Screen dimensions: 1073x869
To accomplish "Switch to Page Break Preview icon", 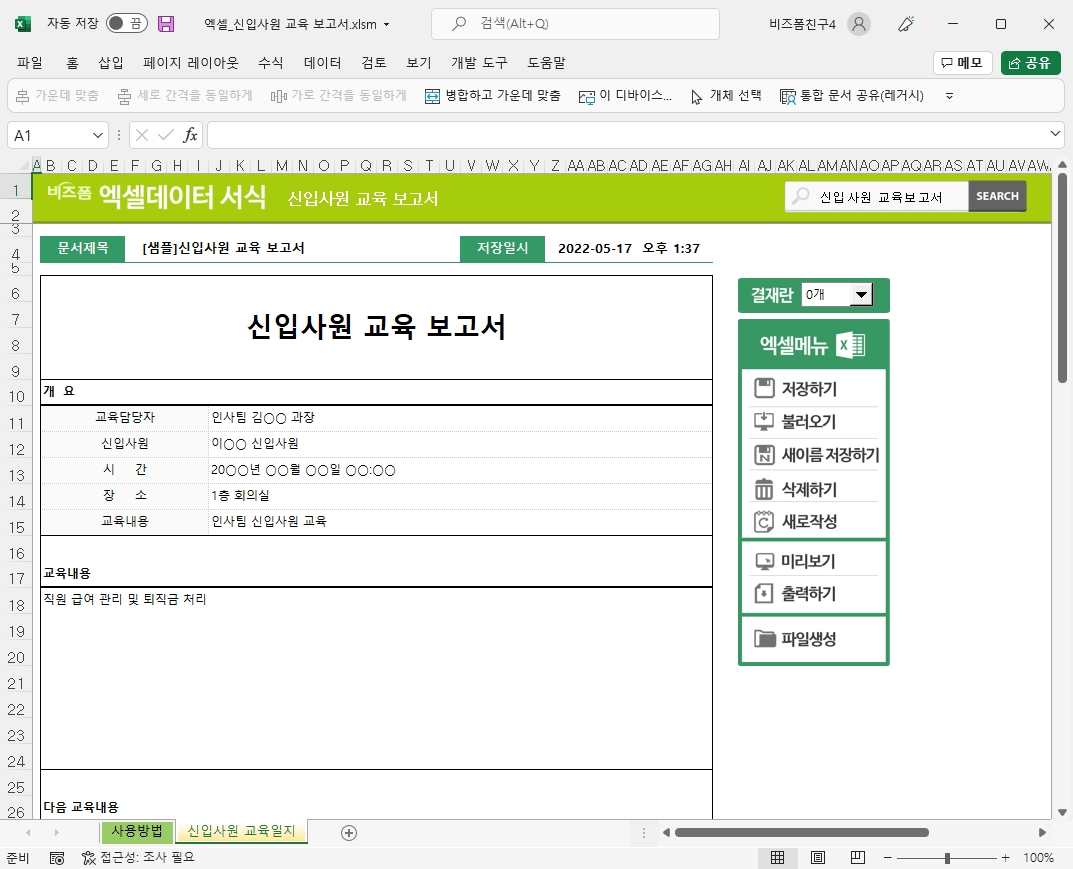I will (x=857, y=857).
